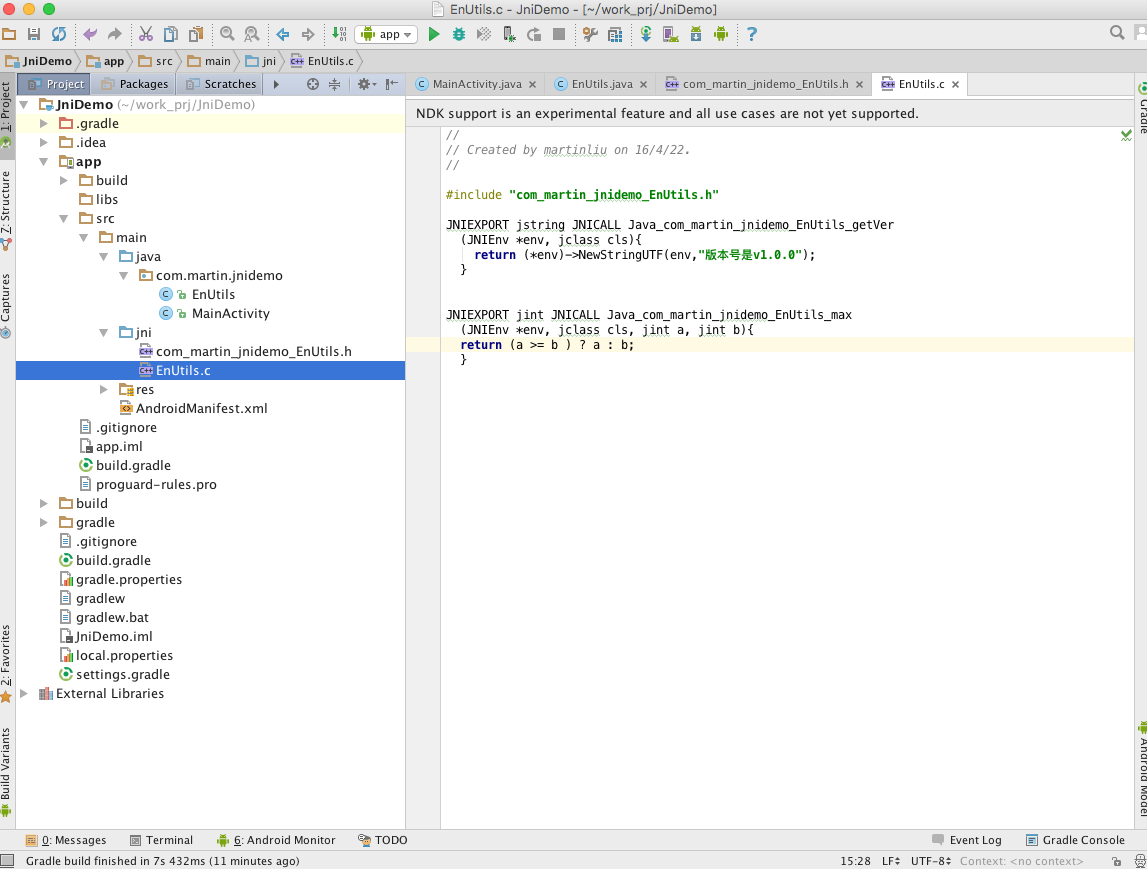
Task: Click the Cut scissors icon
Action: [x=145, y=34]
